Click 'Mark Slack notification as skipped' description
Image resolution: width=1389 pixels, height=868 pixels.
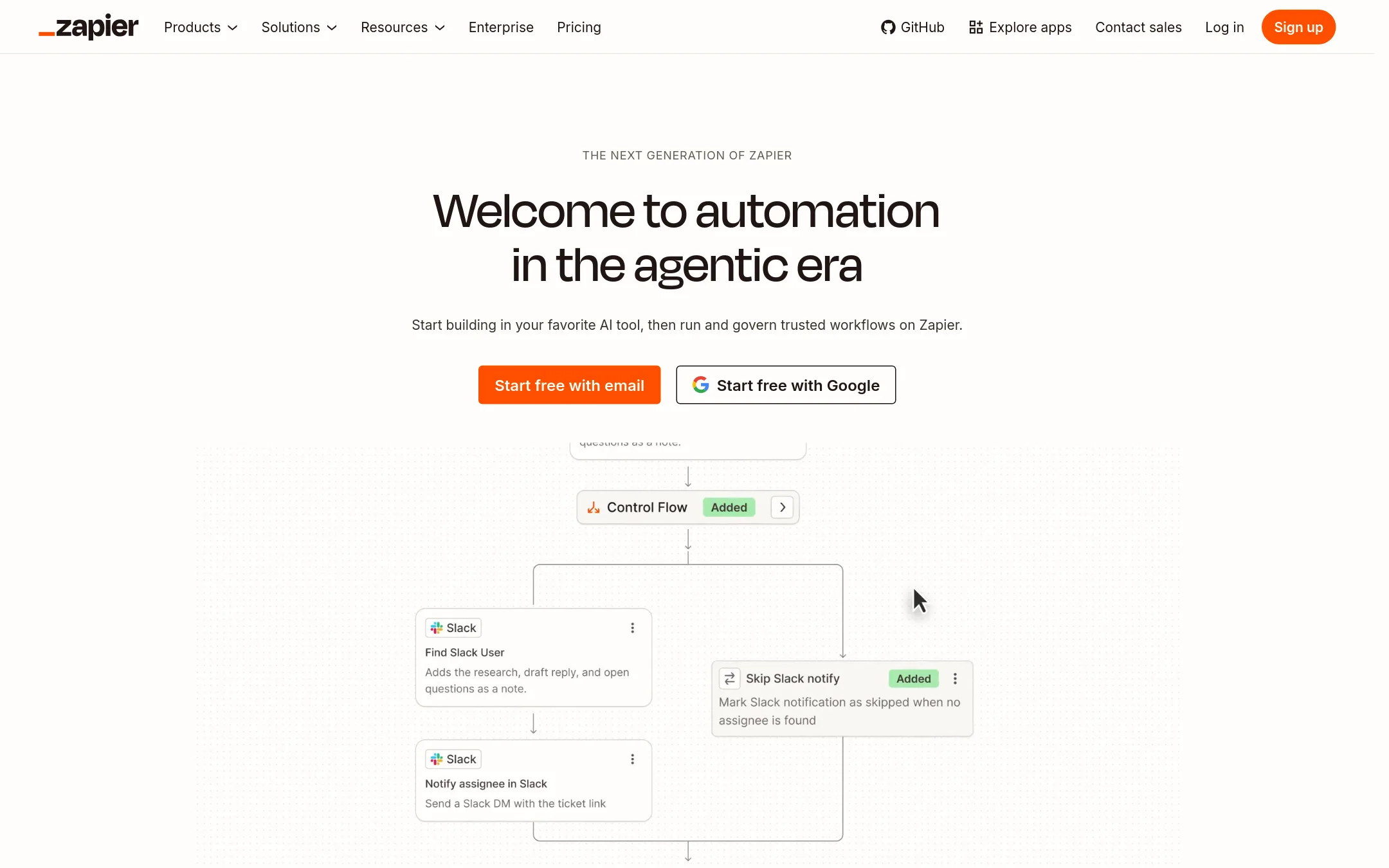click(839, 711)
